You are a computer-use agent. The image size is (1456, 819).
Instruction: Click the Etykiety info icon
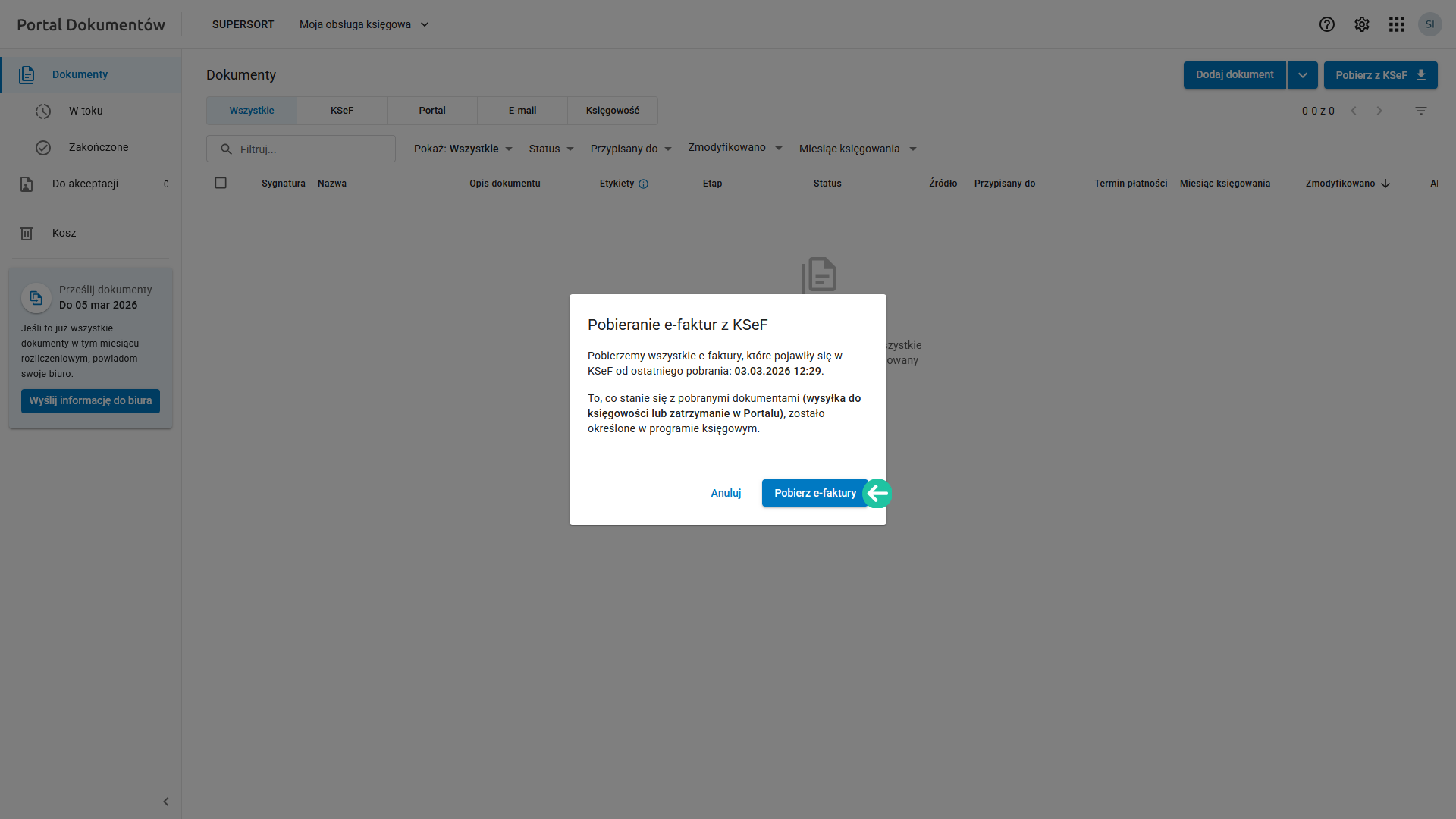[x=643, y=184]
